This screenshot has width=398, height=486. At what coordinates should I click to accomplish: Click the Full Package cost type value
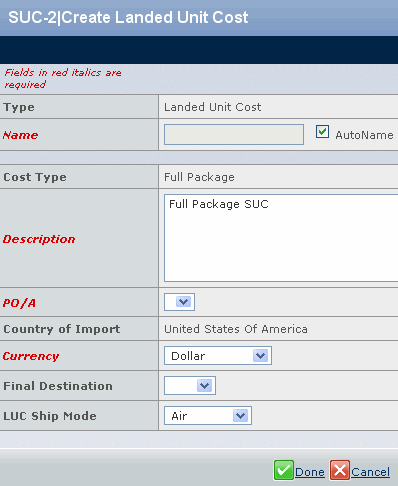(x=199, y=177)
